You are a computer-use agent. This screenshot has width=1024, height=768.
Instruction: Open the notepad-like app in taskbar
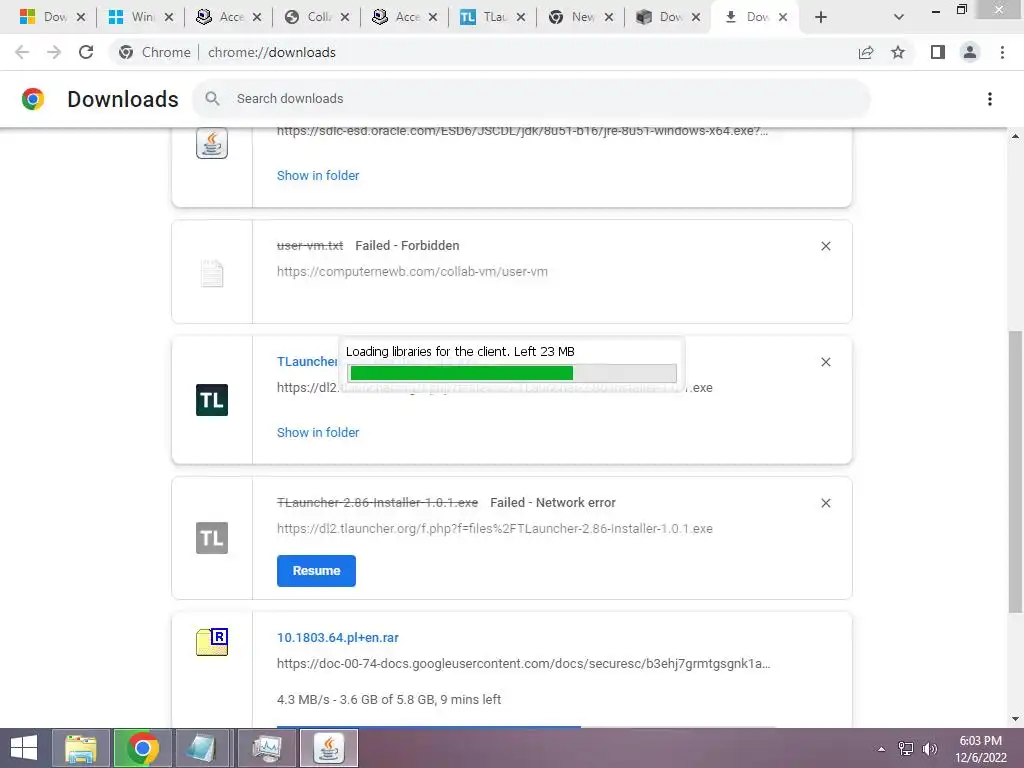pyautogui.click(x=202, y=748)
